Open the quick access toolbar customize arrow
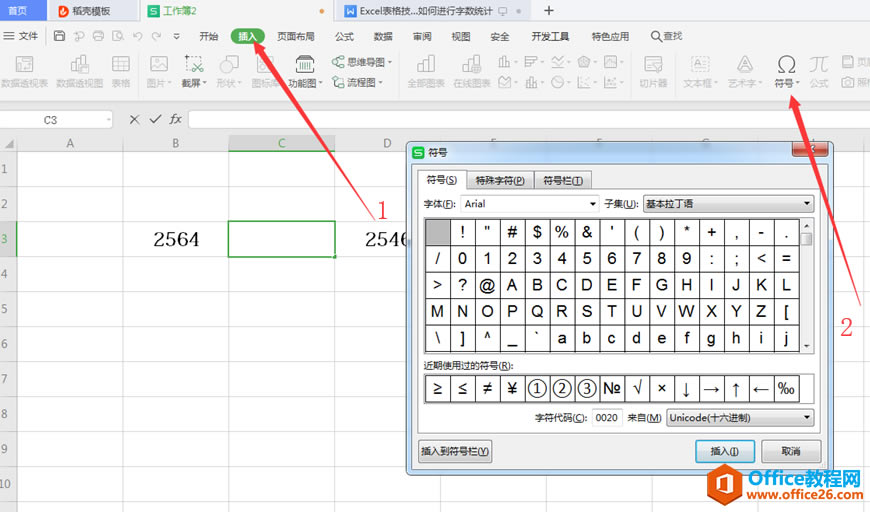Viewport: 870px width, 512px height. 176,37
